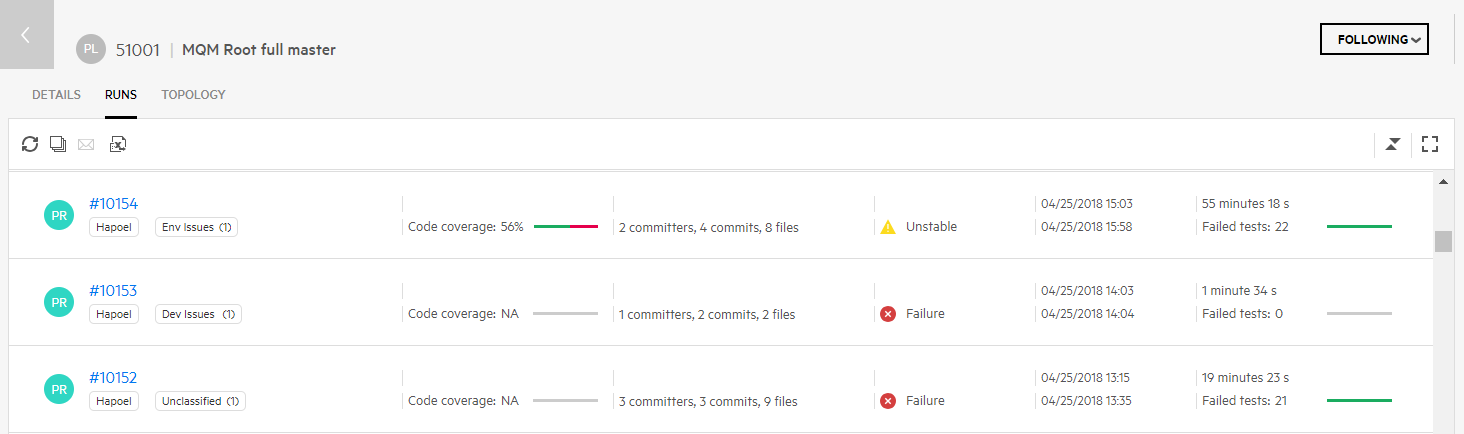Click the PL avatar next to 51001
The height and width of the screenshot is (434, 1464).
(91, 49)
